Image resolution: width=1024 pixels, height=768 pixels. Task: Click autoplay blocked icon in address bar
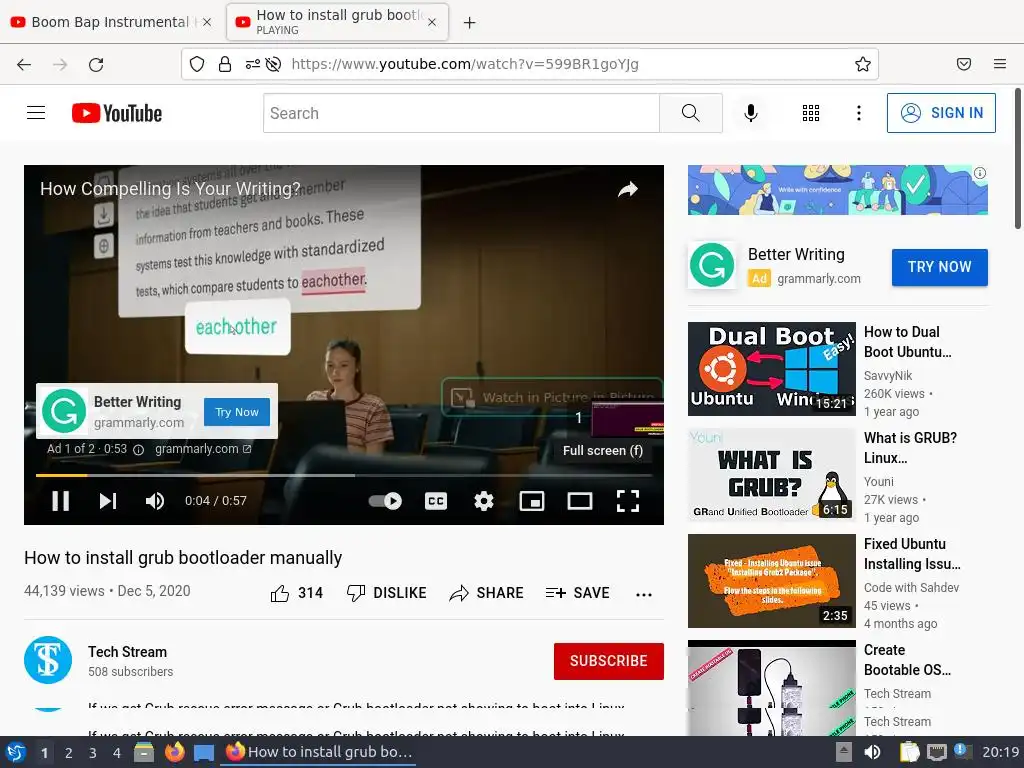pos(274,64)
